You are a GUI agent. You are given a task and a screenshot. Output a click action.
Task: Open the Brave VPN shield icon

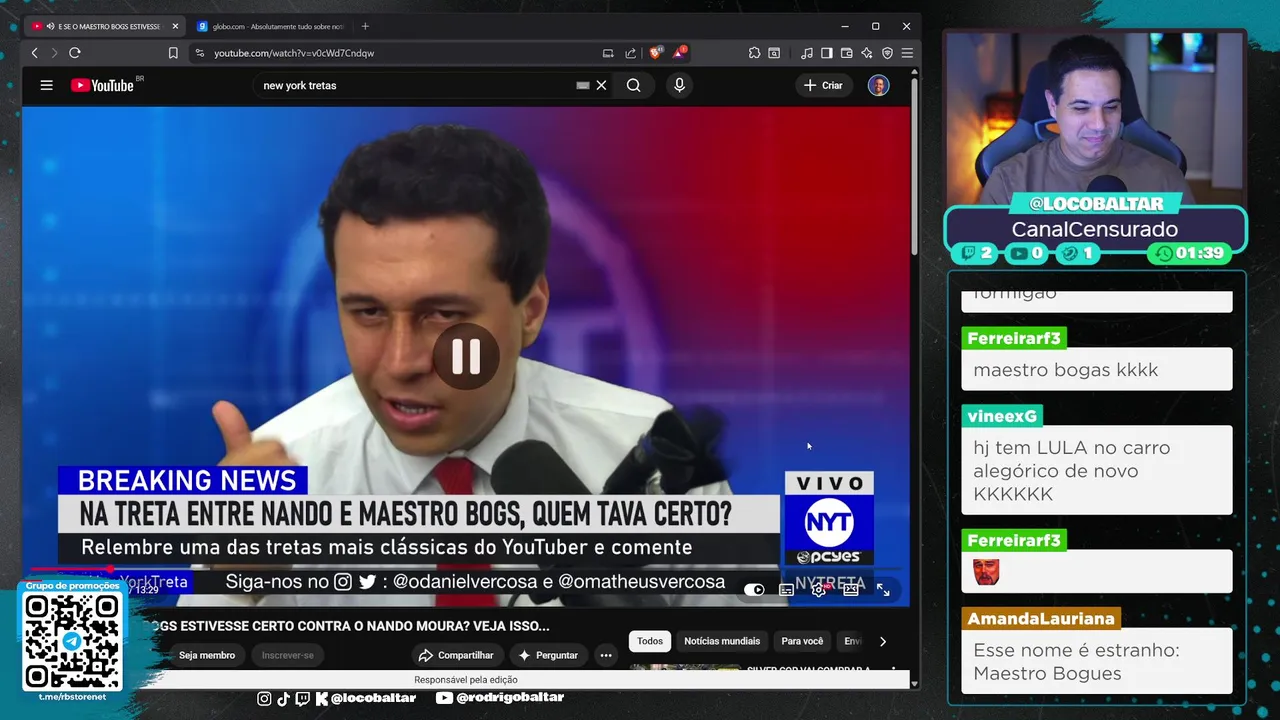coord(887,53)
